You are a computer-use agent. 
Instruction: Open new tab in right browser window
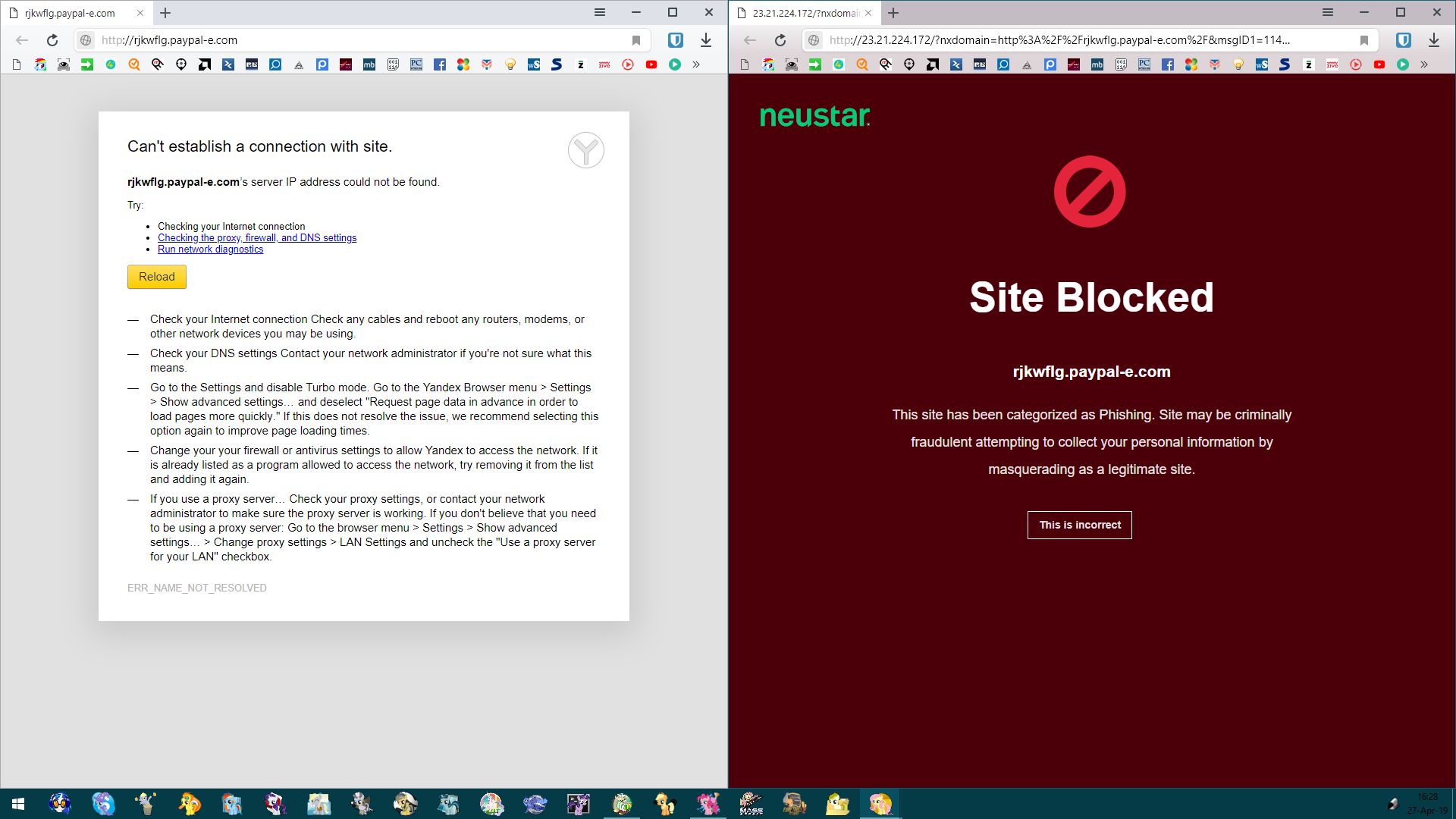coord(893,13)
